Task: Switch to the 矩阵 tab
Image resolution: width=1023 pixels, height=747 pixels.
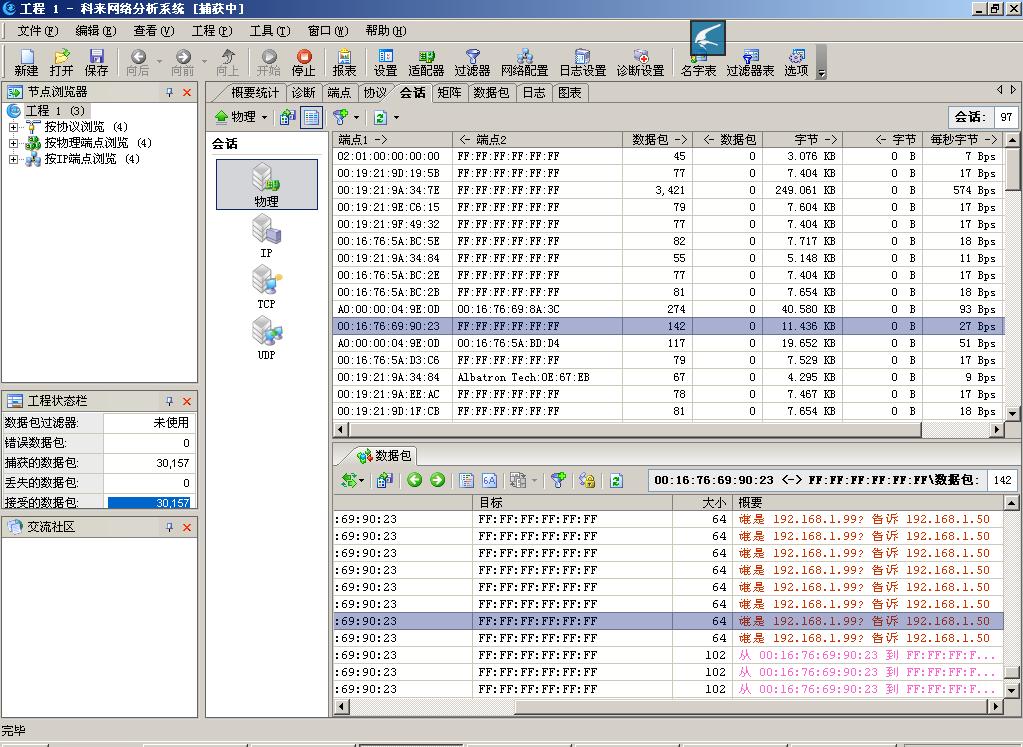Action: (449, 93)
